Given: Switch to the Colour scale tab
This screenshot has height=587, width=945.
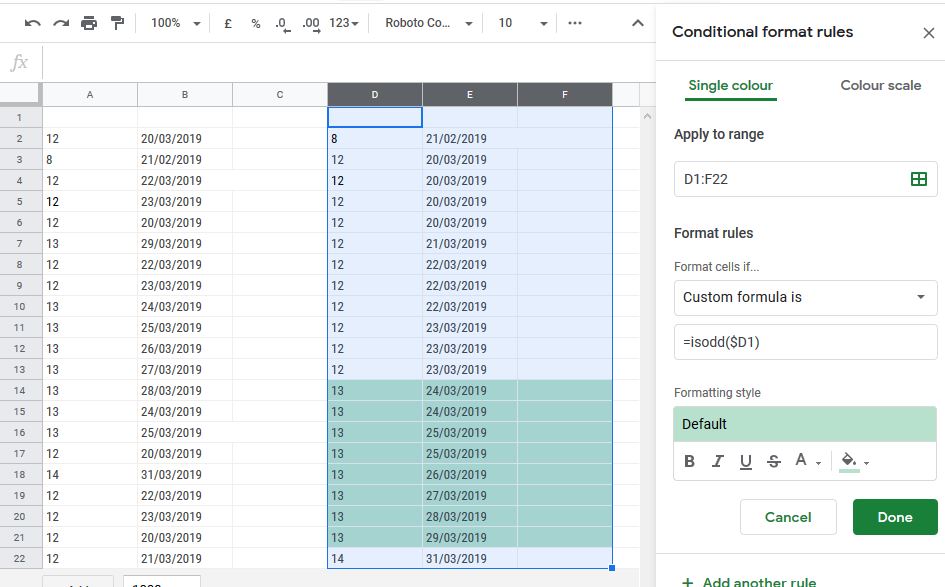Looking at the screenshot, I should coord(880,86).
